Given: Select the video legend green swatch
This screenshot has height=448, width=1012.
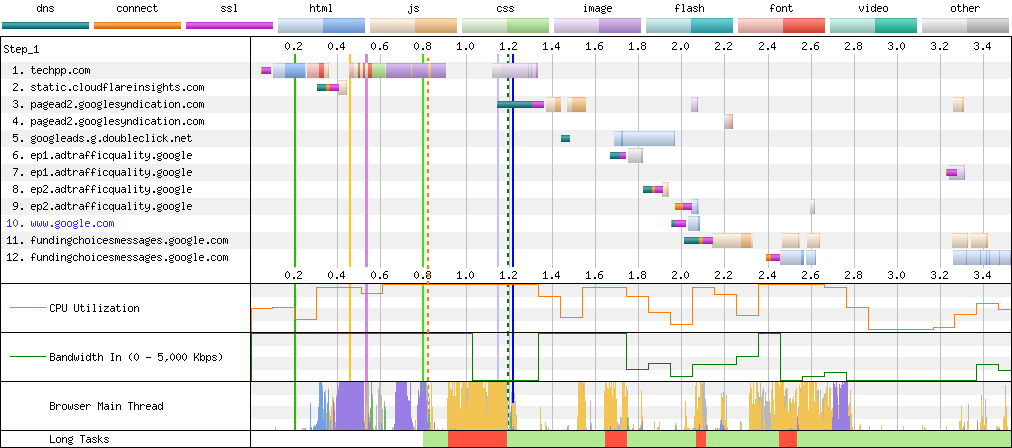Looking at the screenshot, I should 873,25.
